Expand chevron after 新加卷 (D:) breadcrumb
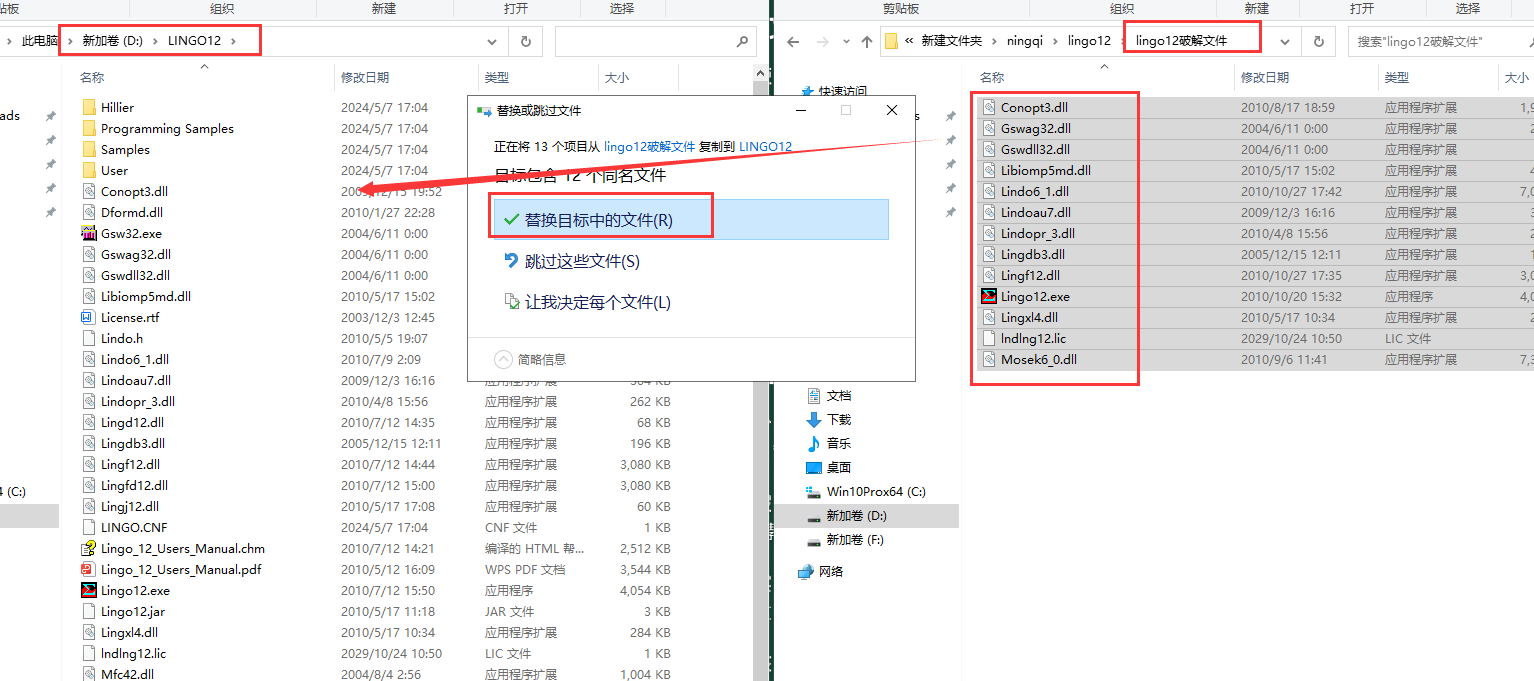The image size is (1534, 681). [156, 41]
